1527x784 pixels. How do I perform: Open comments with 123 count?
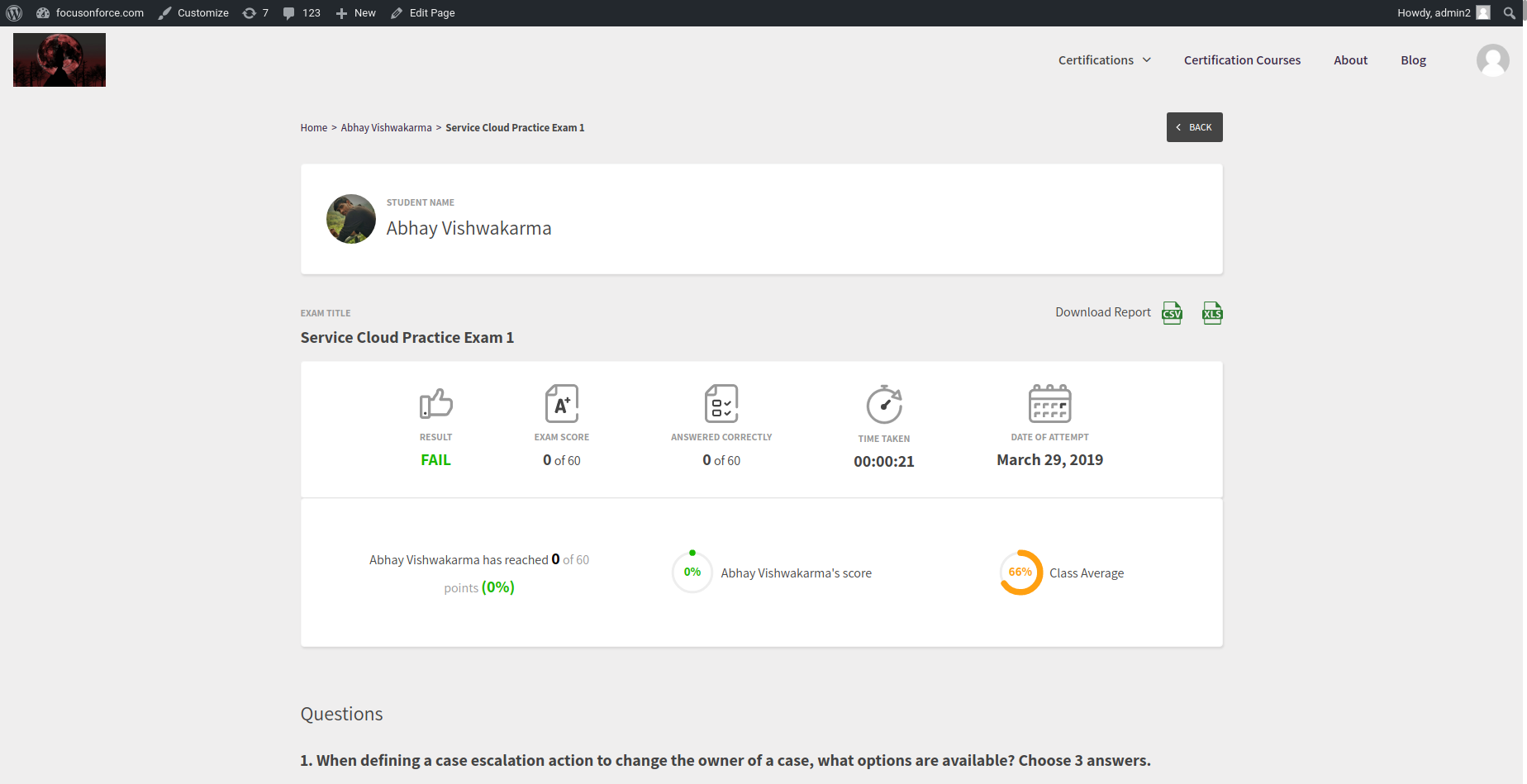click(x=302, y=13)
